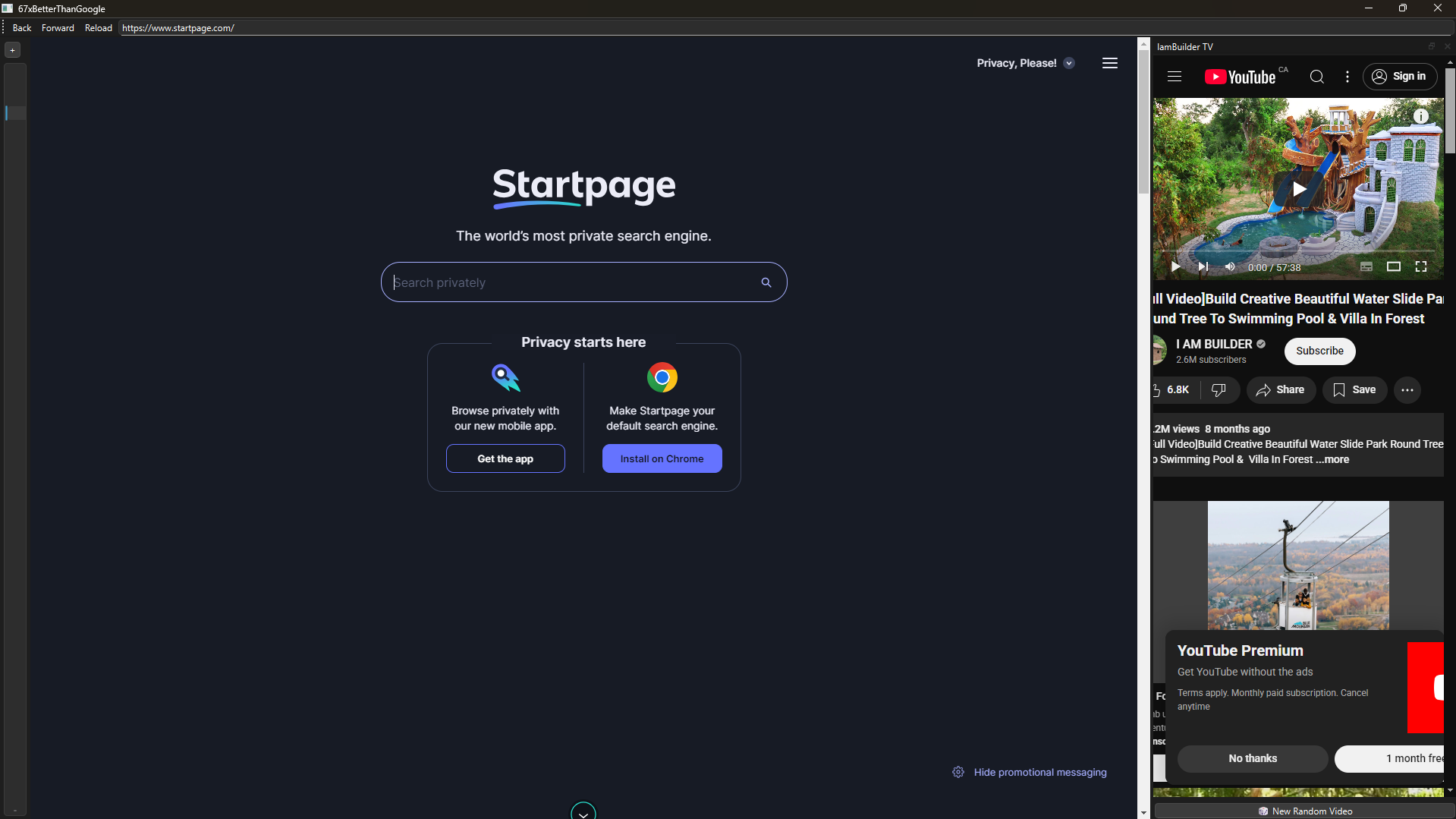Click the main page scrollbar down arrow
This screenshot has width=1456, height=819.
point(1143,812)
